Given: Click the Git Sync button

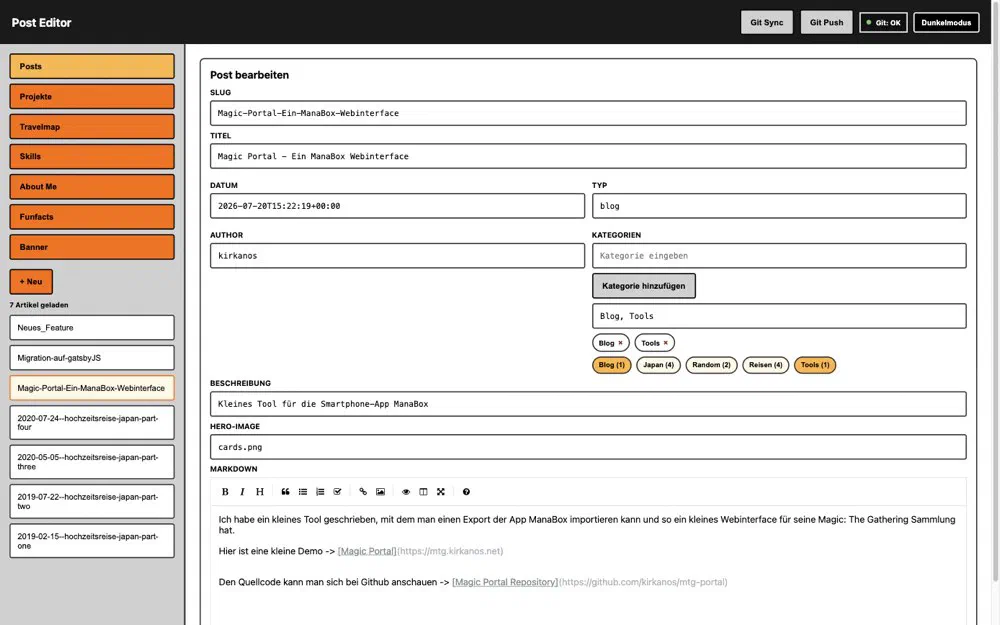Looking at the screenshot, I should coord(767,22).
